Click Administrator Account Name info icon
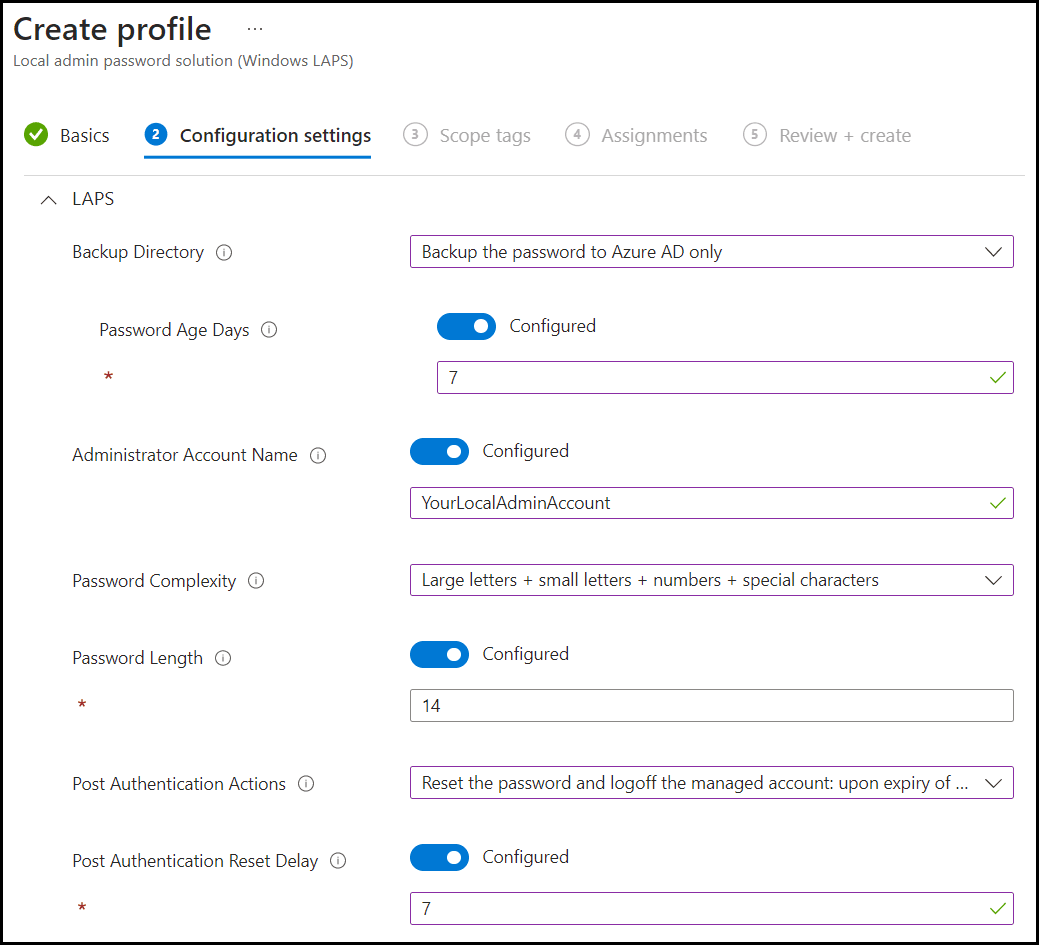The height and width of the screenshot is (945, 1039). pyautogui.click(x=318, y=456)
